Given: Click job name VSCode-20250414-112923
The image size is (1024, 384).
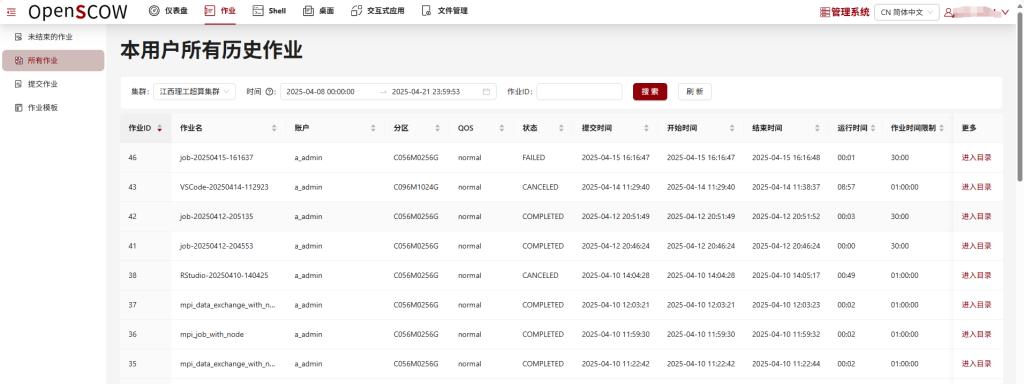Looking at the screenshot, I should pyautogui.click(x=224, y=187).
